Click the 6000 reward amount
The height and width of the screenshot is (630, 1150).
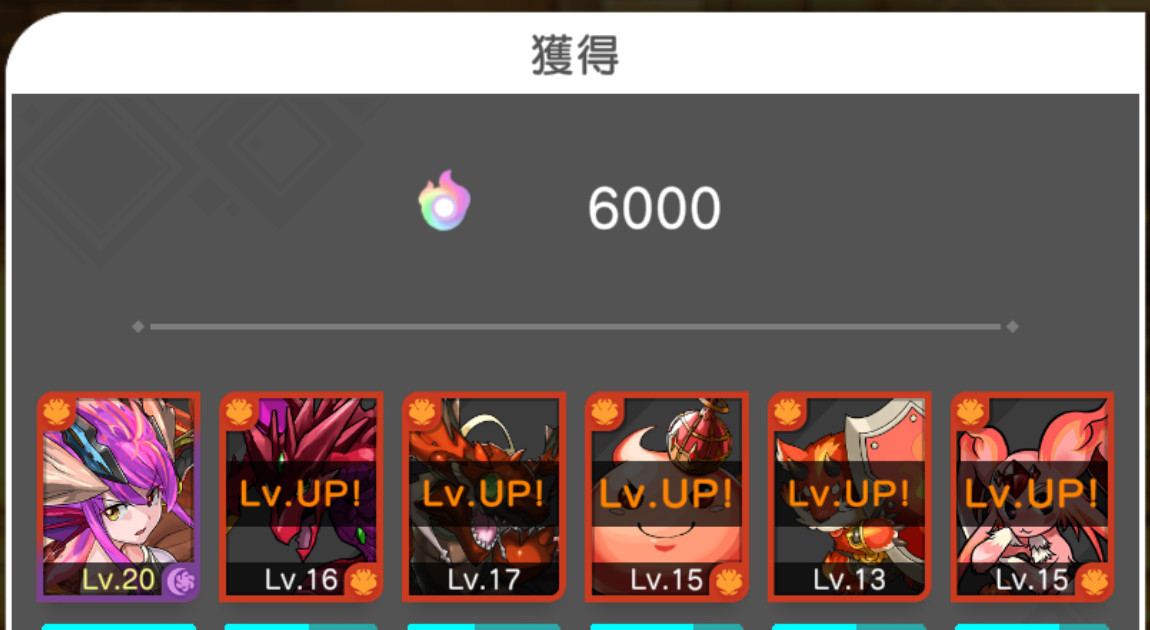point(654,208)
